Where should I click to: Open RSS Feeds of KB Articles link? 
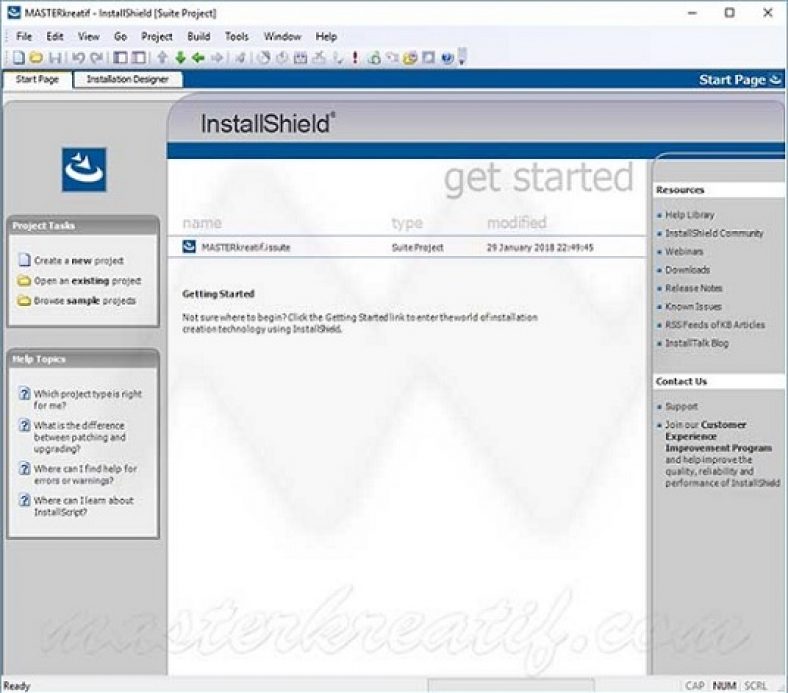click(x=715, y=325)
